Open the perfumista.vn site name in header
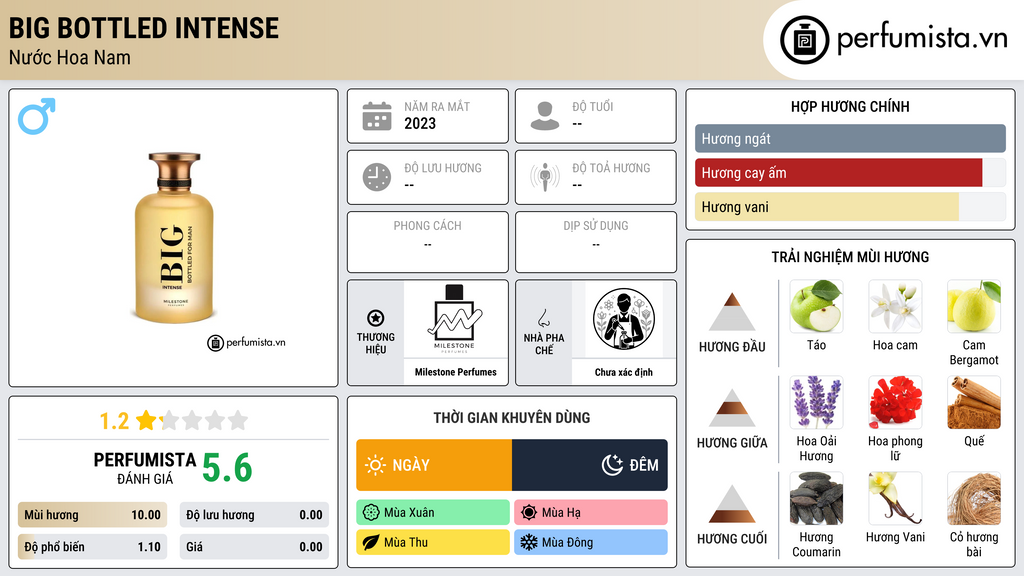This screenshot has height=576, width=1024. [x=922, y=39]
